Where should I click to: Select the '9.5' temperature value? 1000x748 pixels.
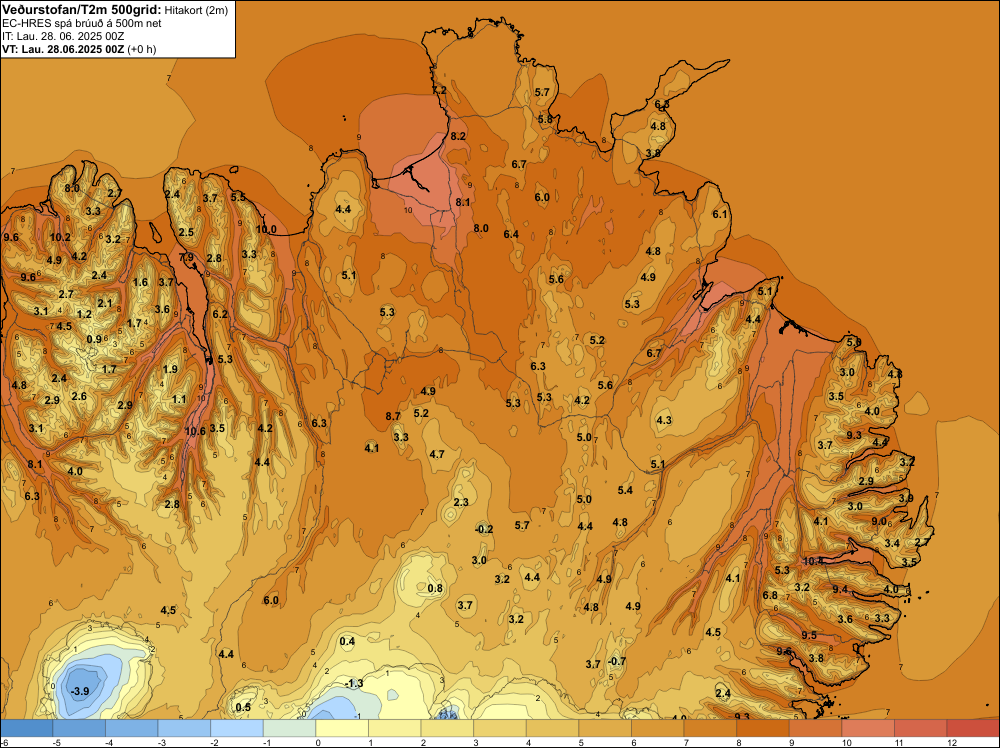point(809,635)
